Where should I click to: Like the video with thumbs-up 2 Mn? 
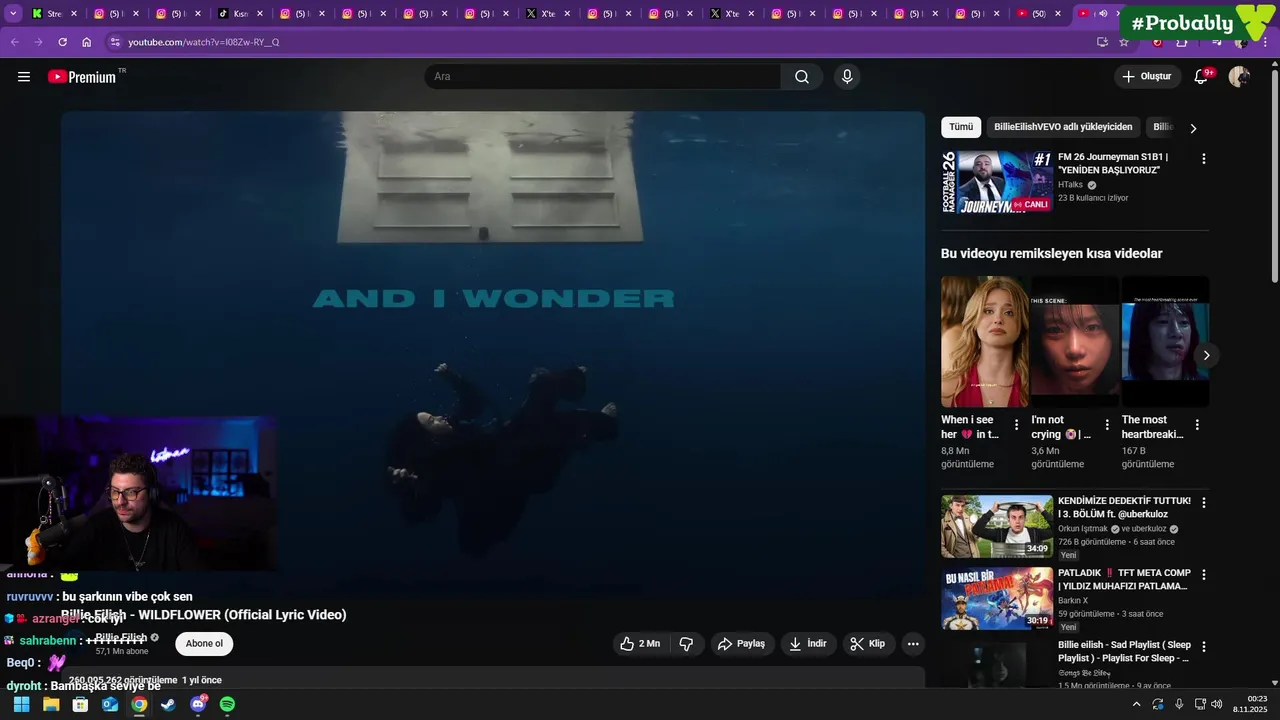(x=640, y=644)
